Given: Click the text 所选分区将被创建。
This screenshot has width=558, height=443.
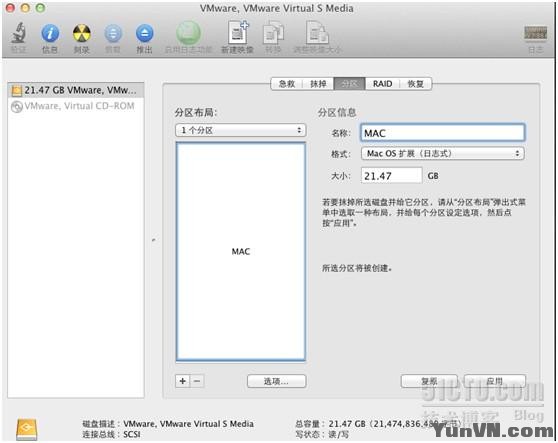Looking at the screenshot, I should pos(357,268).
